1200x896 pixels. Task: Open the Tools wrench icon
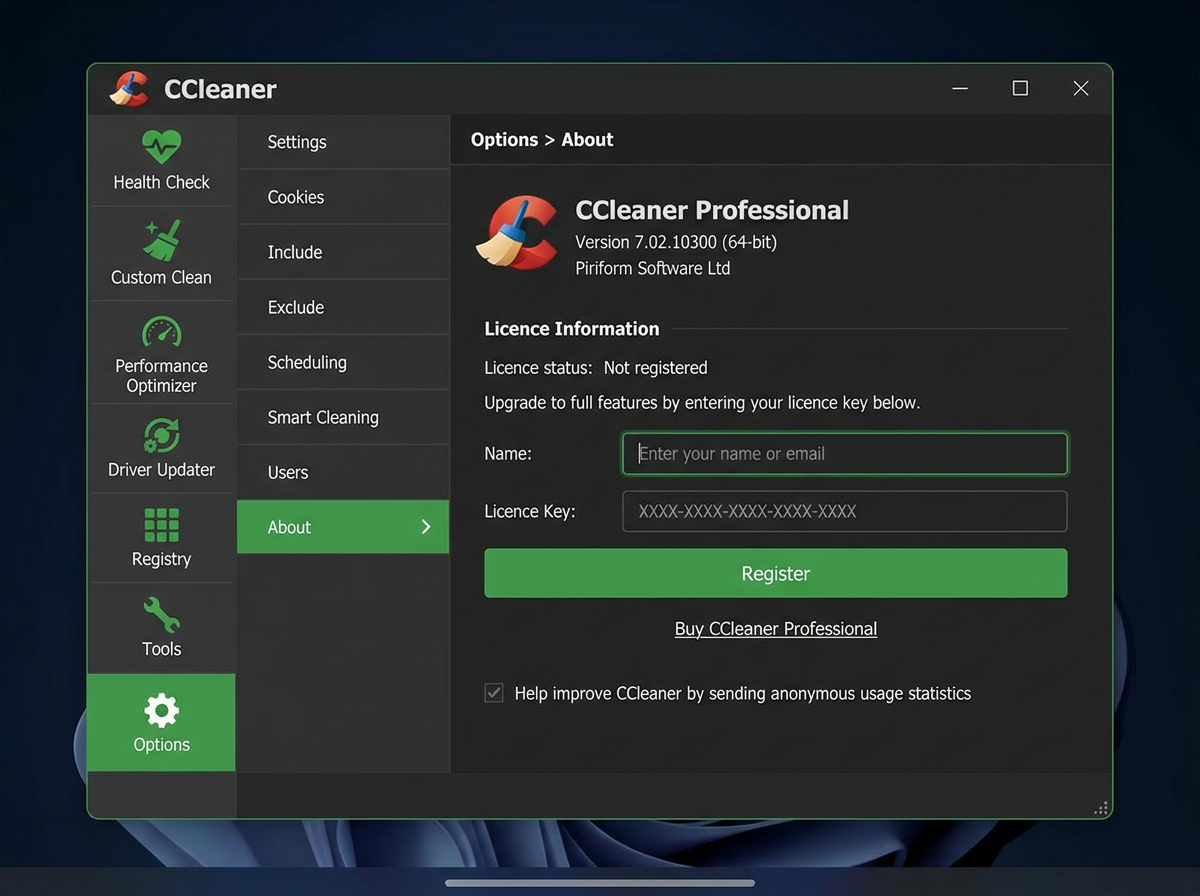click(161, 614)
